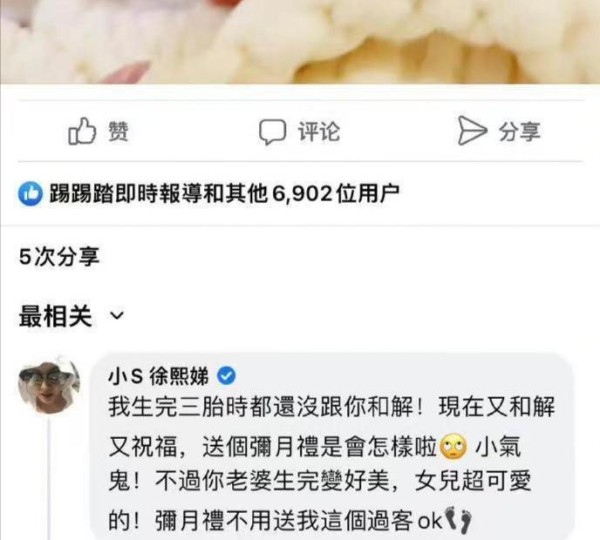
Task: Open the comment speech bubble icon
Action: point(272,132)
